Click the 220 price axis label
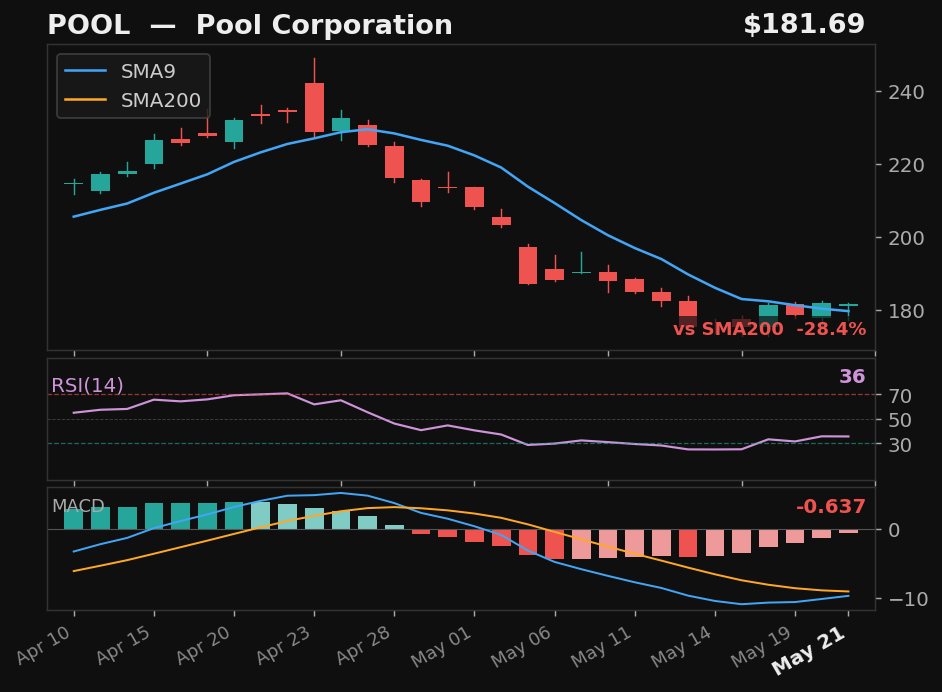942x692 pixels. pos(906,165)
